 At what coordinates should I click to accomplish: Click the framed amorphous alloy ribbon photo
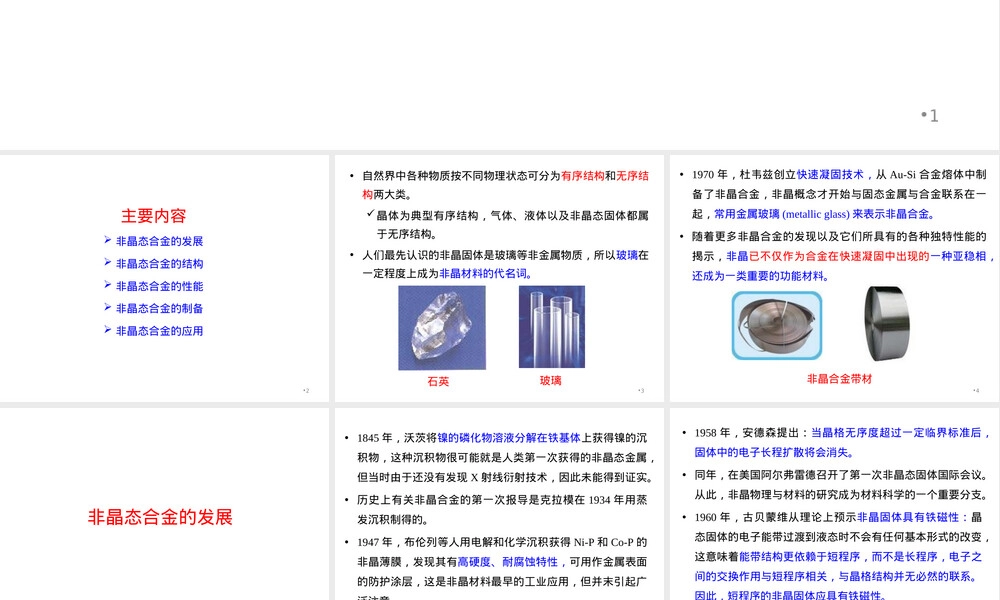[x=777, y=325]
